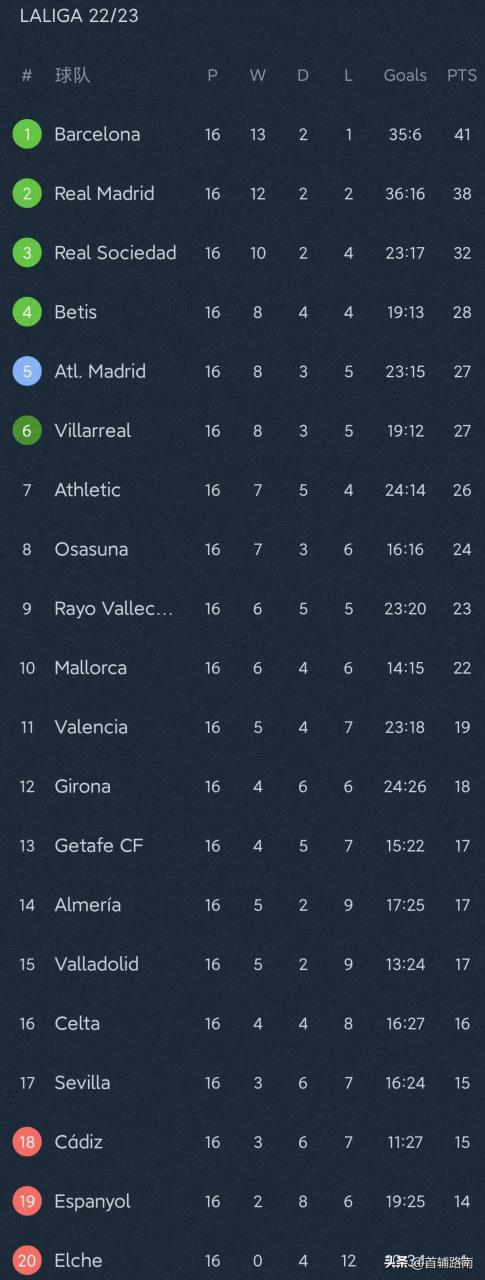This screenshot has width=485, height=1280.
Task: Click the dark green rank 6 badge
Action: tap(27, 430)
